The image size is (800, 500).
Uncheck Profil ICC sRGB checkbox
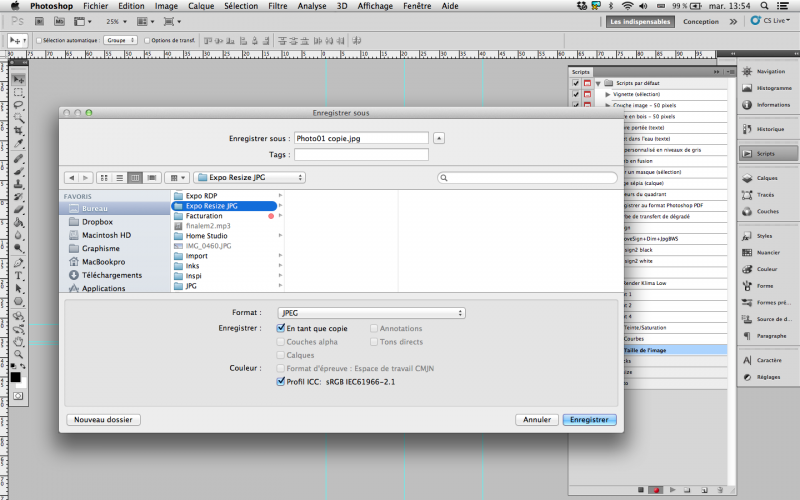[281, 381]
